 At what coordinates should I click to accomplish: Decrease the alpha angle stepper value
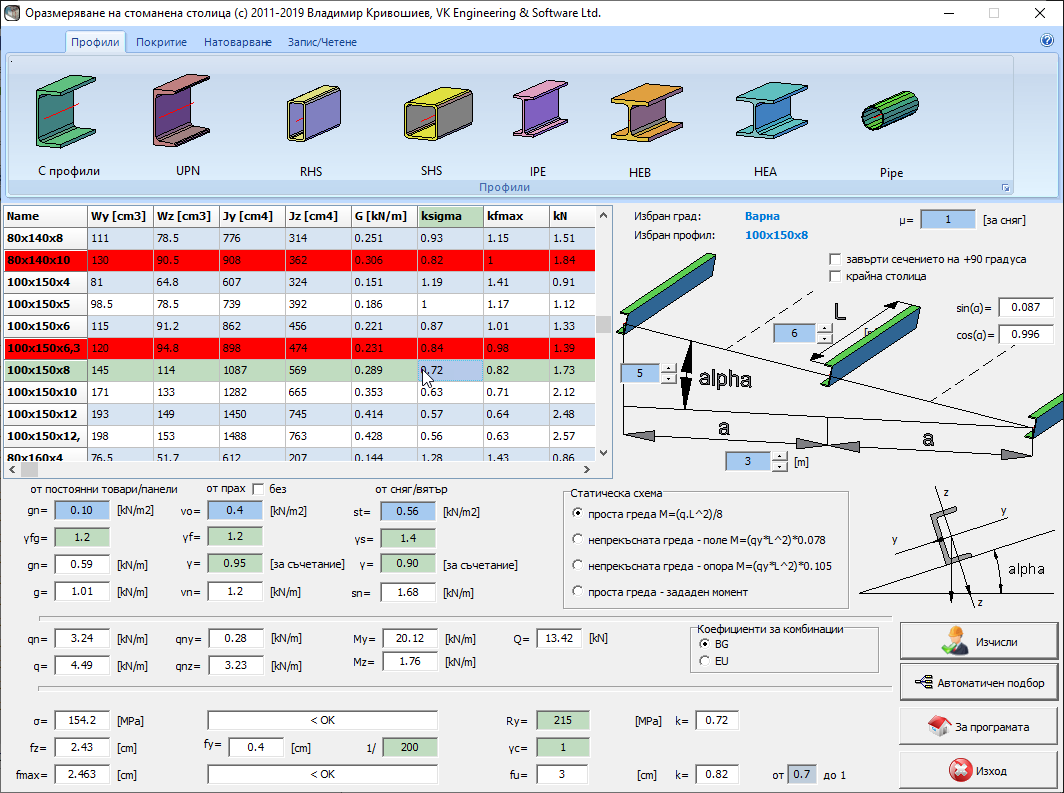tap(669, 380)
